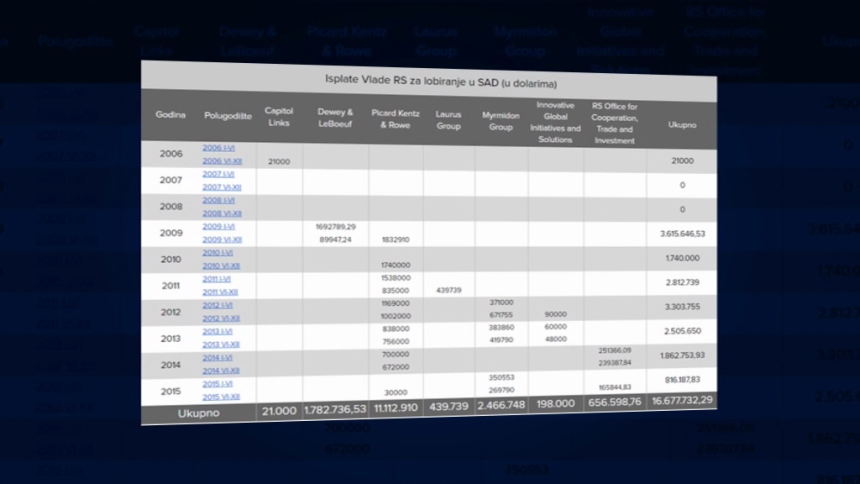
Task: Select the "Capitol Links" column header
Action: tap(279, 117)
